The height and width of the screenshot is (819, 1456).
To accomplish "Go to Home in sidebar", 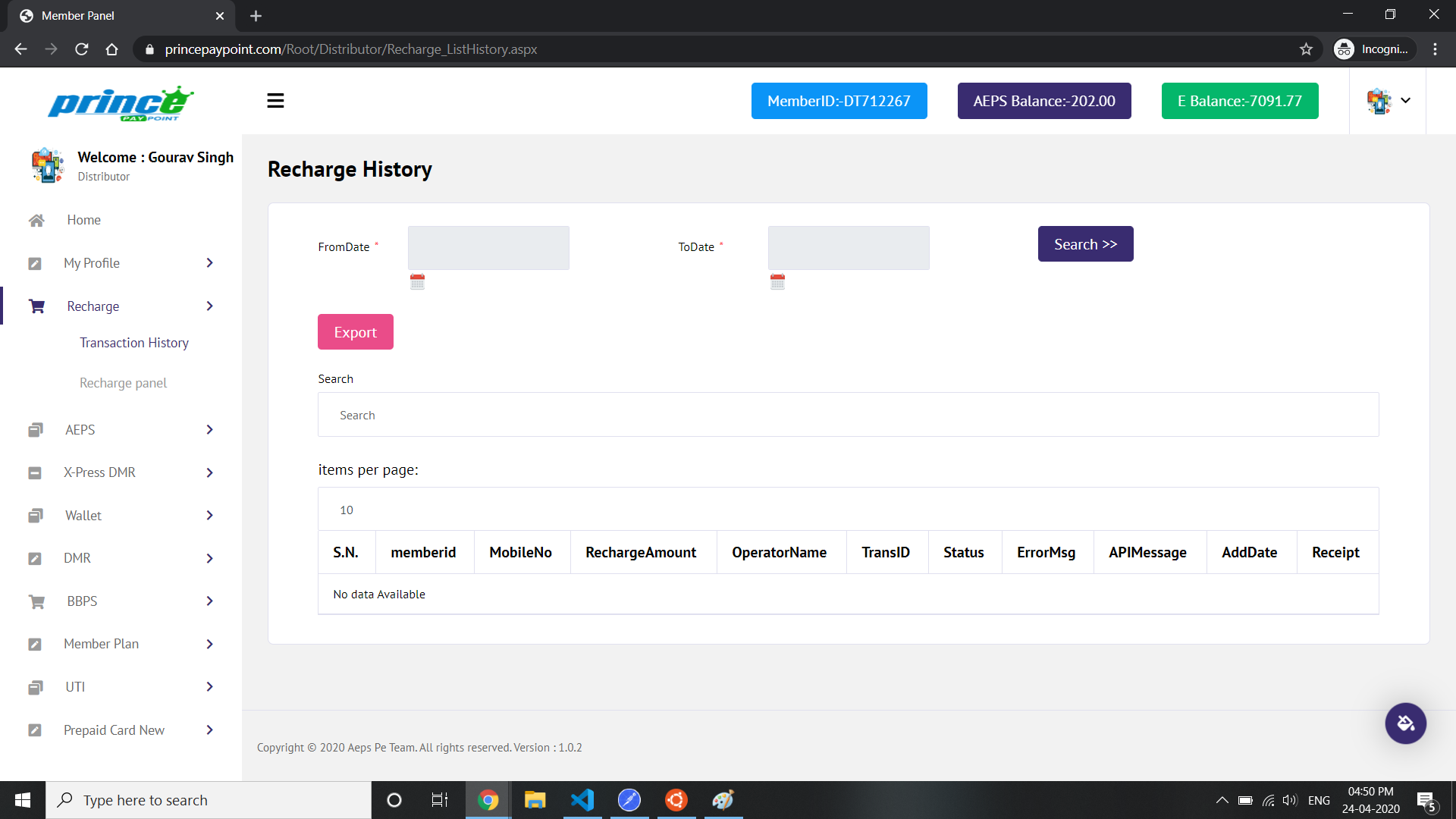I will point(83,220).
